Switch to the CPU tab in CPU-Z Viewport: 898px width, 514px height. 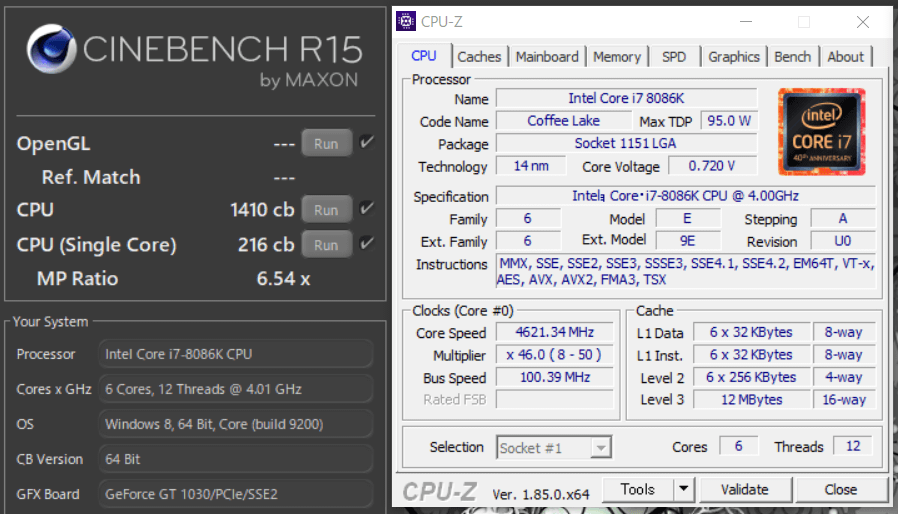coord(424,56)
